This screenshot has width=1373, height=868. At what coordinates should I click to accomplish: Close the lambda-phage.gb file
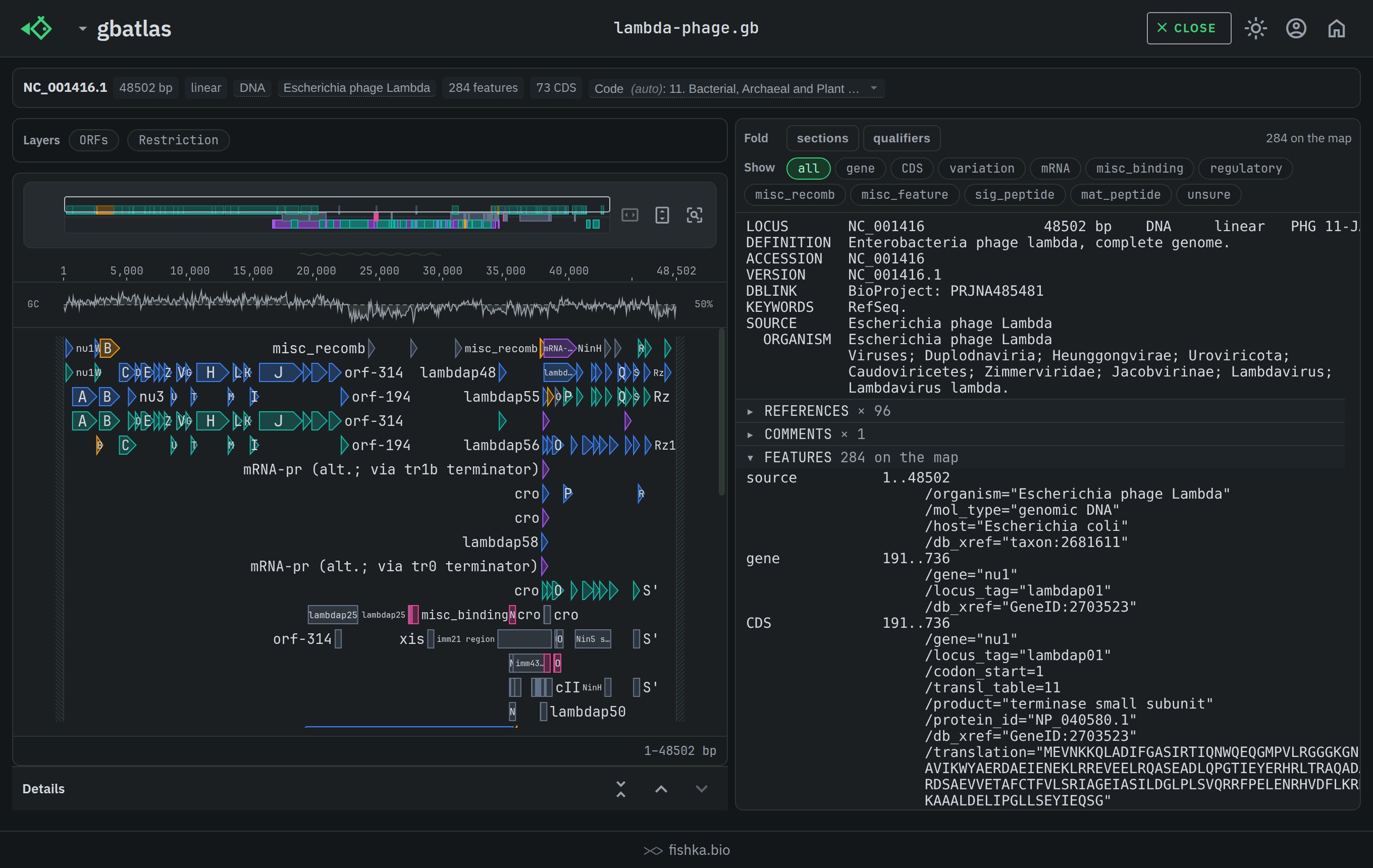click(1188, 28)
